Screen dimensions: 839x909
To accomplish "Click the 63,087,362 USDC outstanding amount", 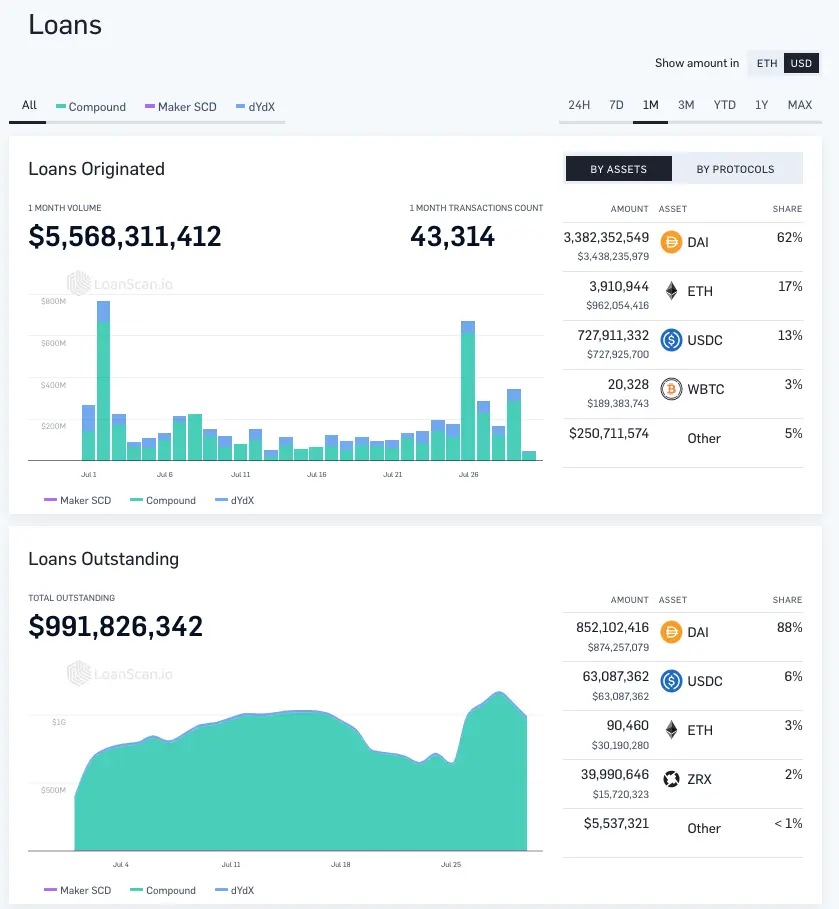I will click(x=615, y=677).
